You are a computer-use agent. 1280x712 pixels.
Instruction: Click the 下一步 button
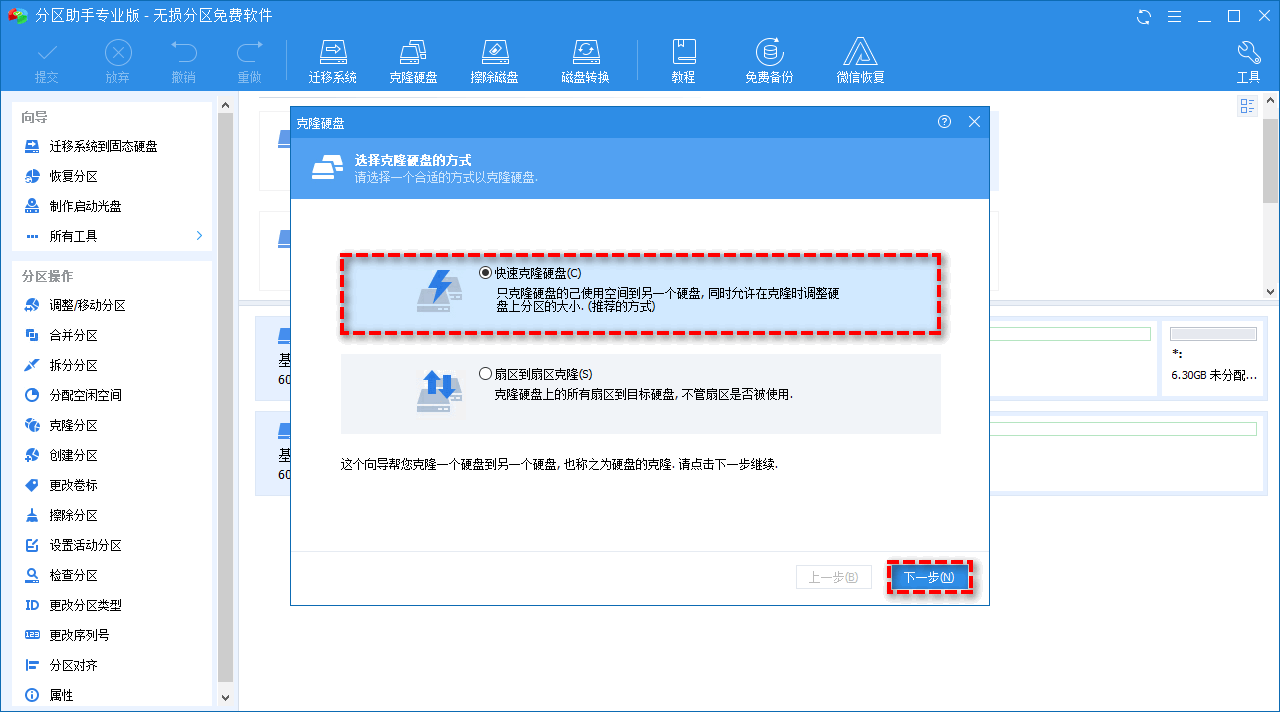[929, 577]
